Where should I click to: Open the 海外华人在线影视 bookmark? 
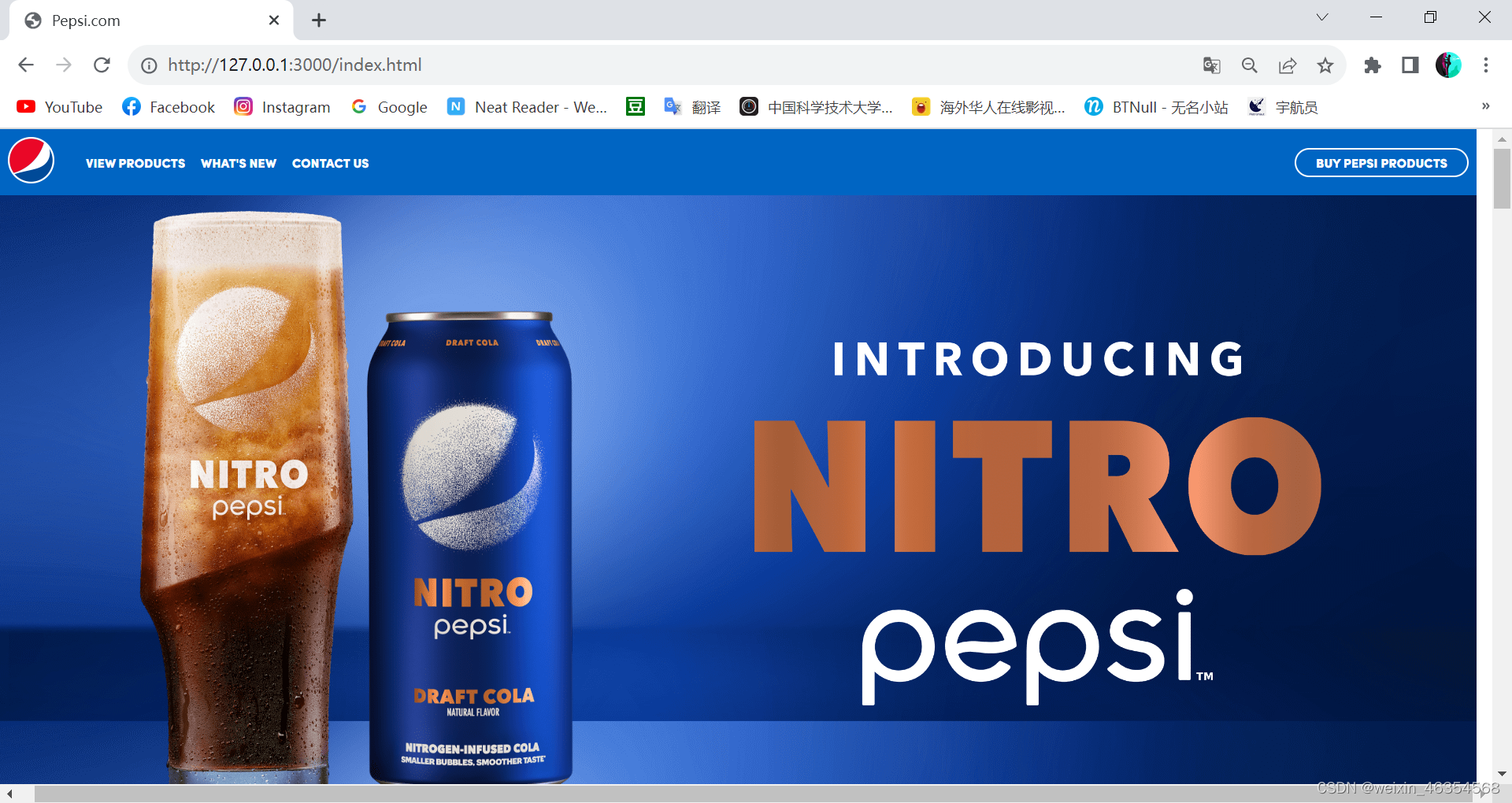click(x=988, y=107)
